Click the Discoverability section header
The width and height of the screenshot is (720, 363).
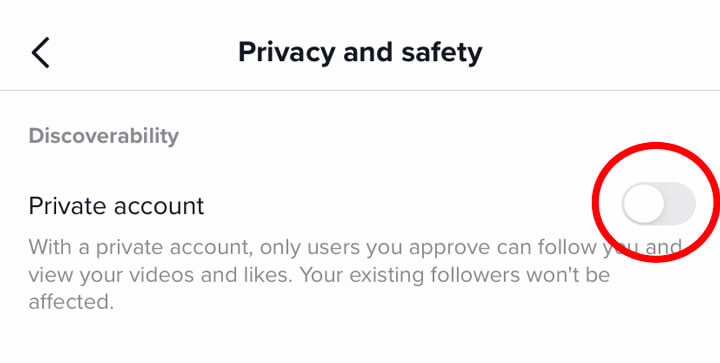pyautogui.click(x=104, y=136)
